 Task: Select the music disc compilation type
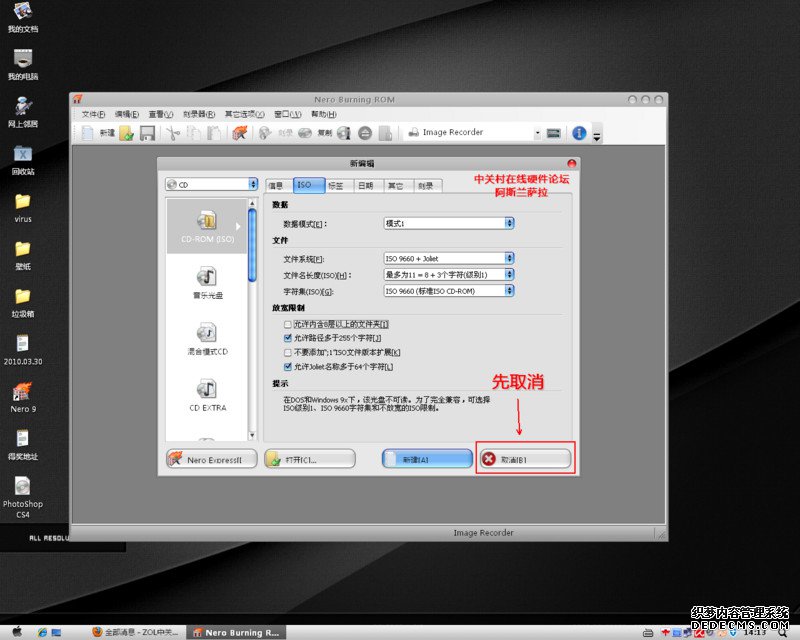(207, 282)
